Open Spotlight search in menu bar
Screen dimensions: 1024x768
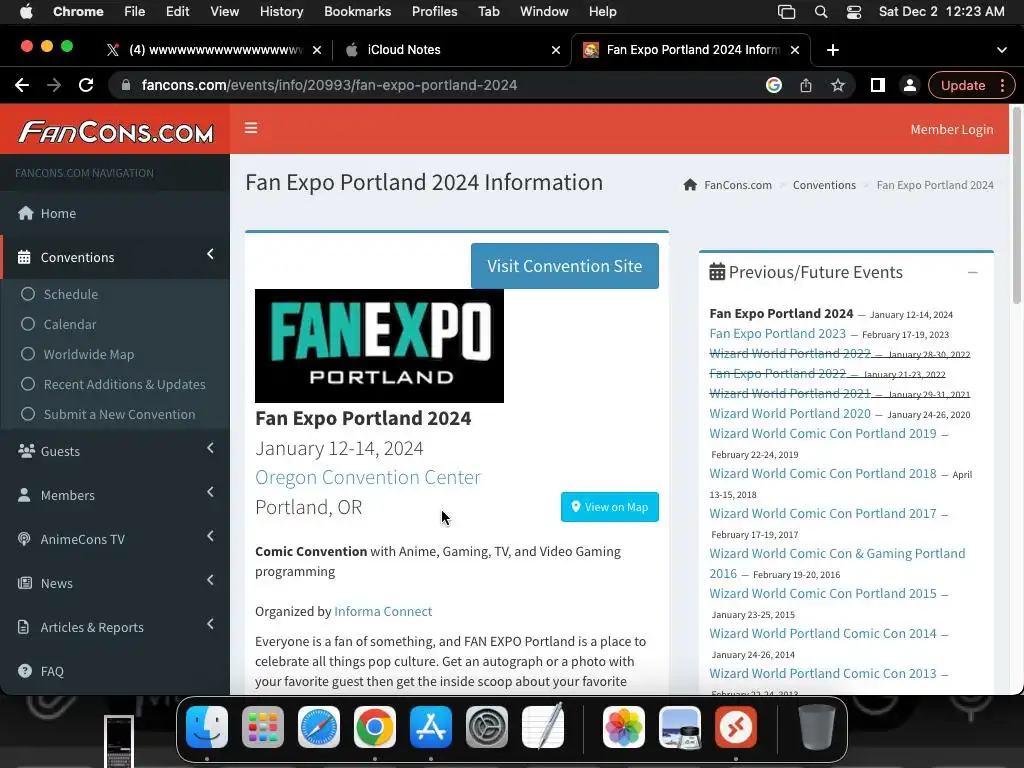click(x=821, y=12)
